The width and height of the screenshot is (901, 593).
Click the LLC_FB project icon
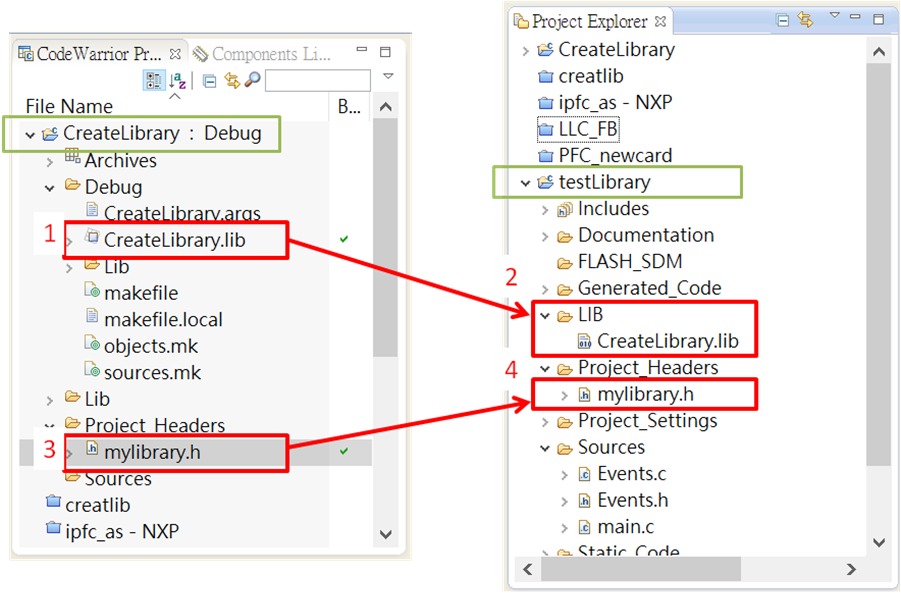pyautogui.click(x=545, y=129)
